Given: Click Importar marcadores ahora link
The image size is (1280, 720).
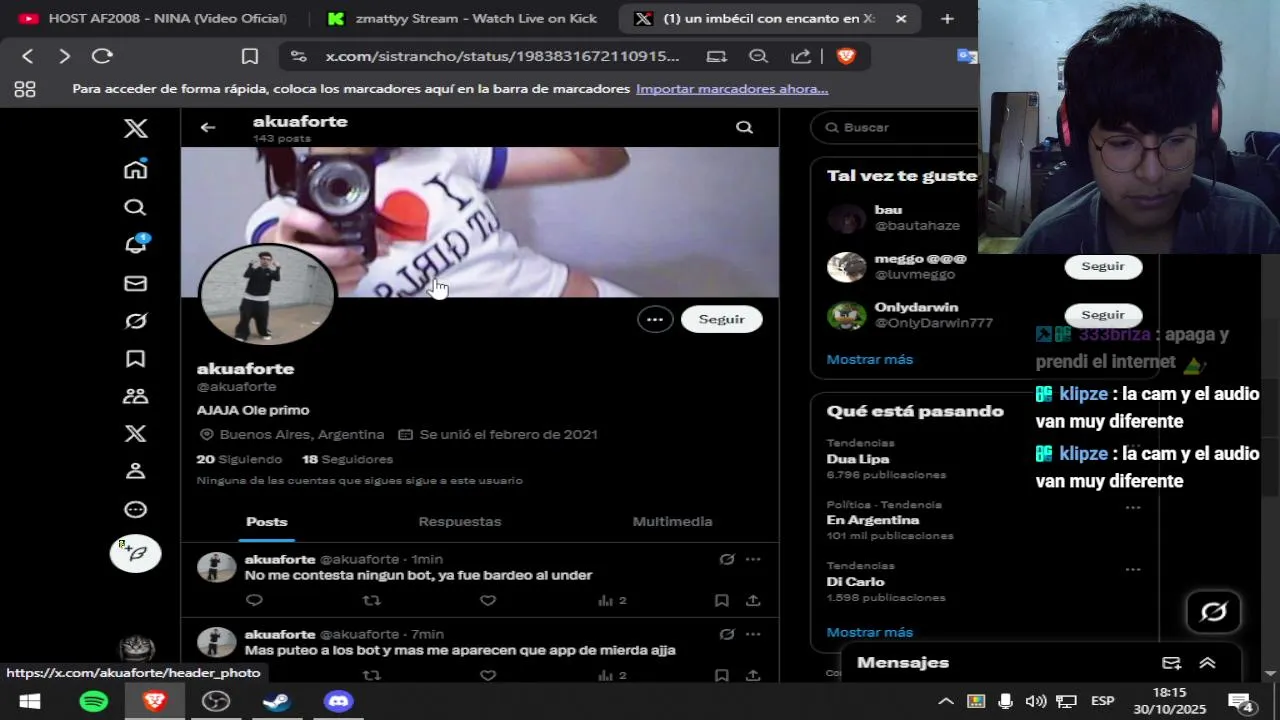Looking at the screenshot, I should click(732, 89).
